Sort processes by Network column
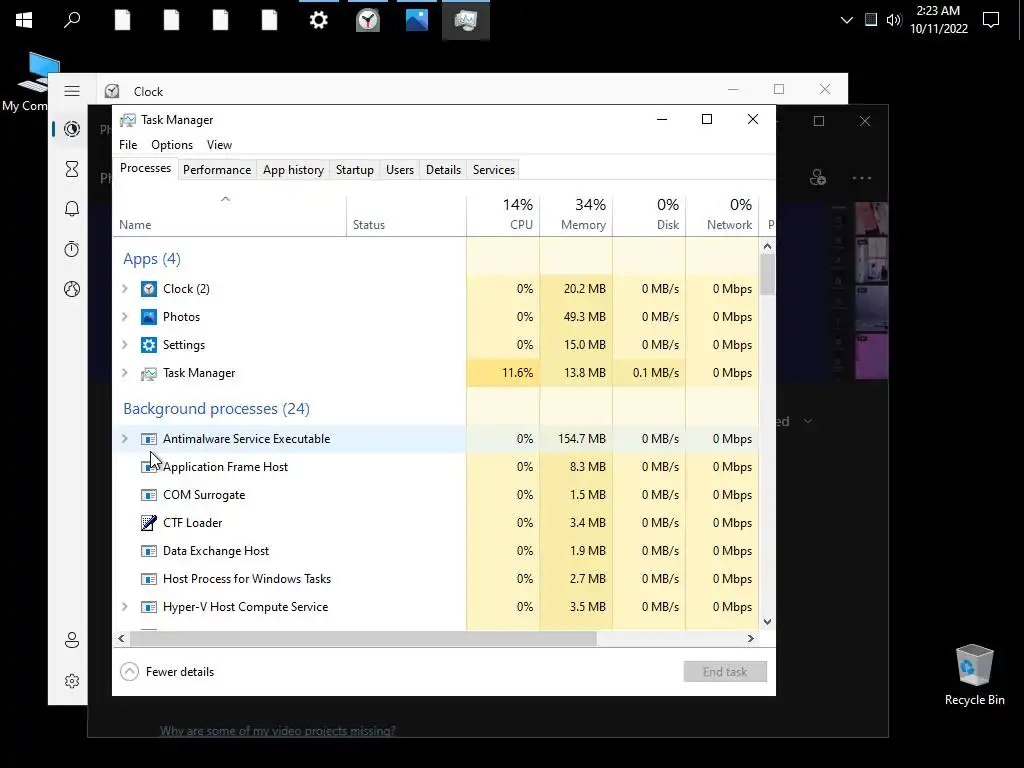This screenshot has width=1024, height=768. (722, 216)
